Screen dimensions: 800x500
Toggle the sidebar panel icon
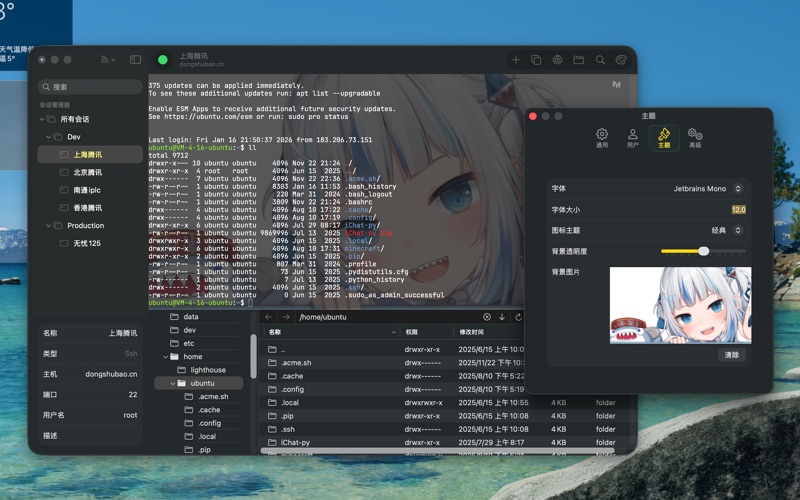pyautogui.click(x=136, y=60)
